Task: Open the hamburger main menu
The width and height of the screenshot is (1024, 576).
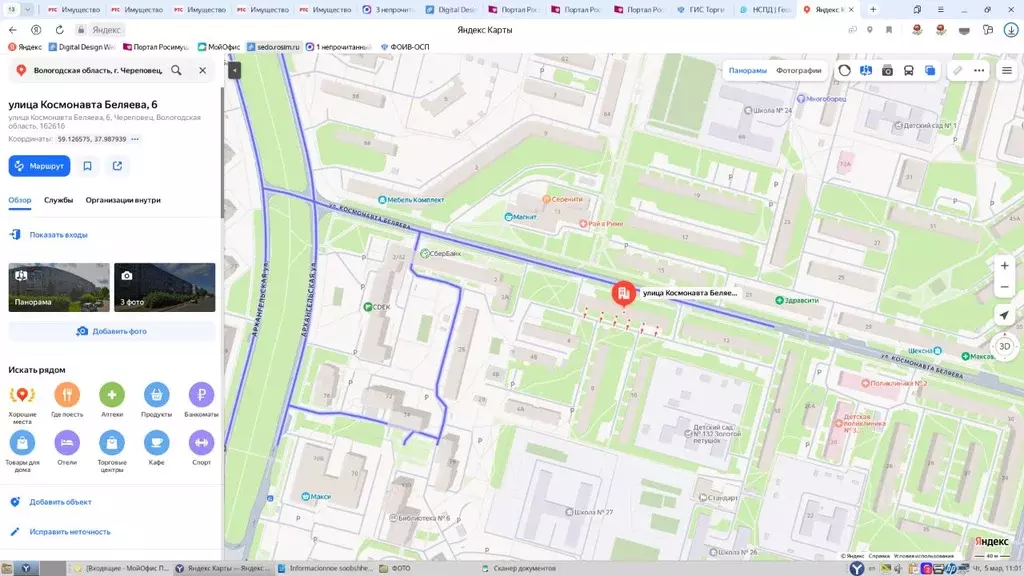Action: point(1006,71)
